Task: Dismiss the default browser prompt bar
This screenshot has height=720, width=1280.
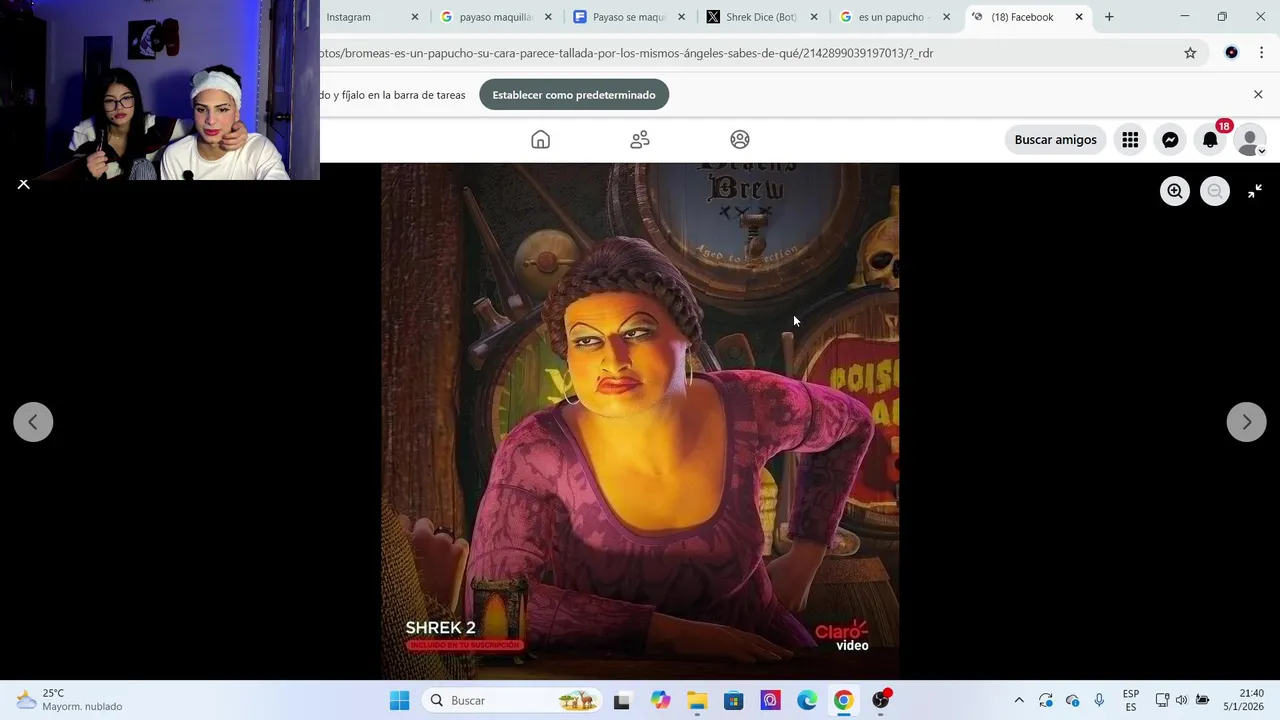Action: pos(1258,94)
